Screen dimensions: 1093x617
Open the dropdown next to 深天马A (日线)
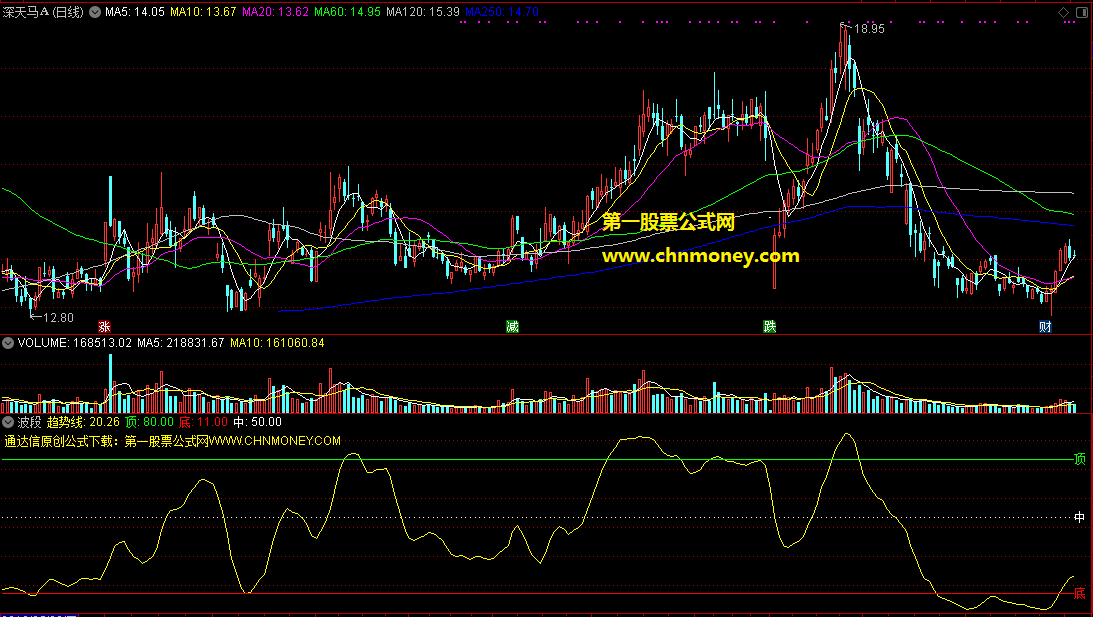[95, 12]
